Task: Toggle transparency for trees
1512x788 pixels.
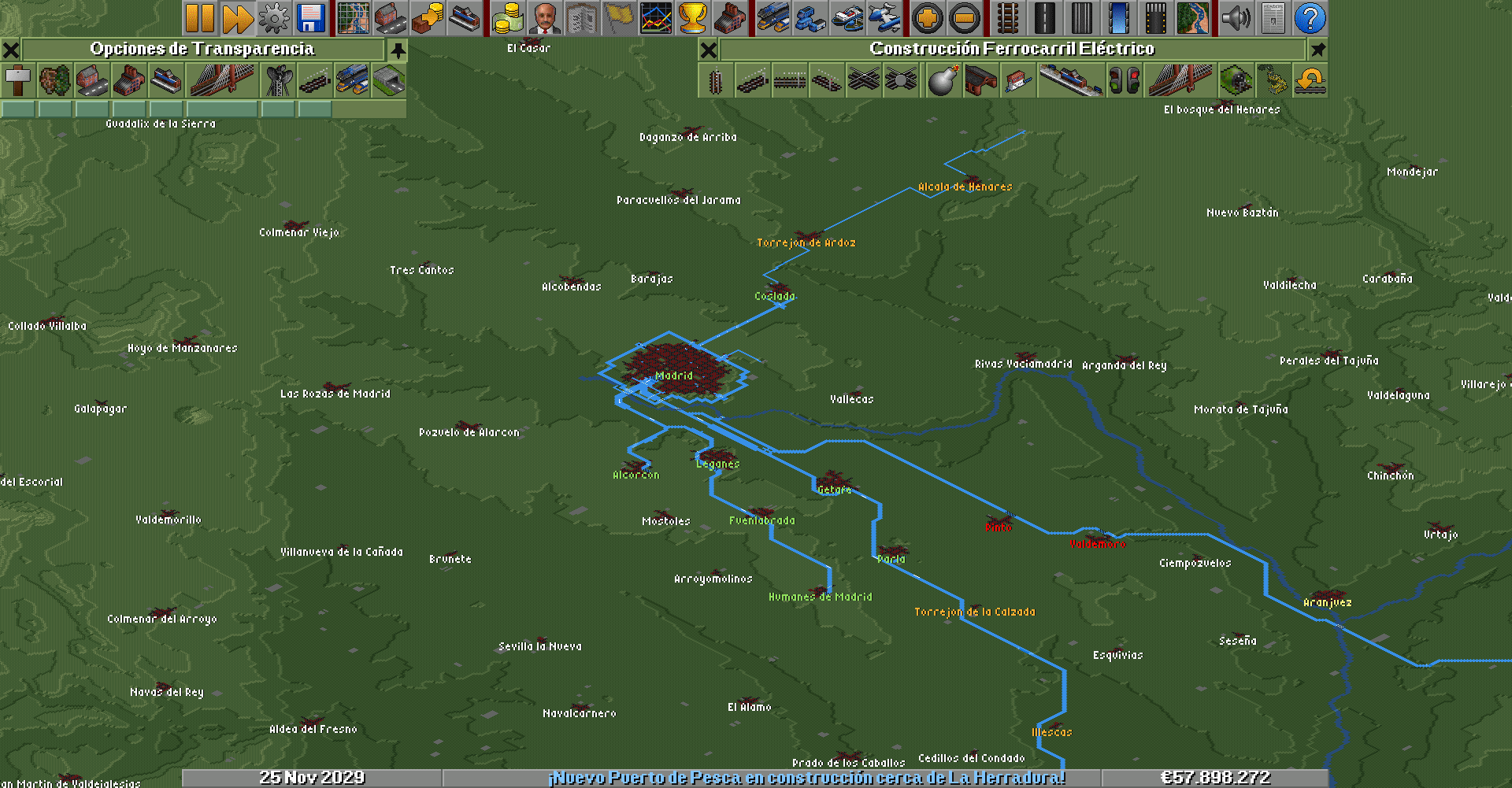Action: click(55, 80)
